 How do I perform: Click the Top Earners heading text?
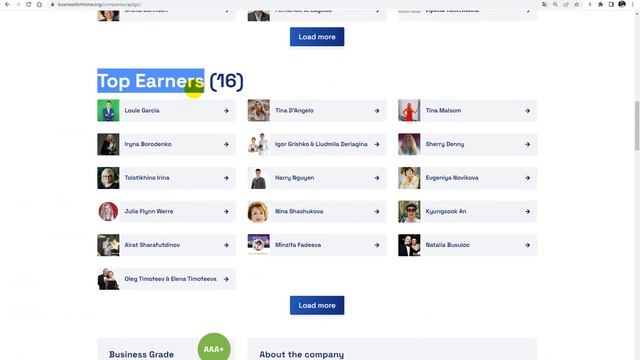point(151,81)
